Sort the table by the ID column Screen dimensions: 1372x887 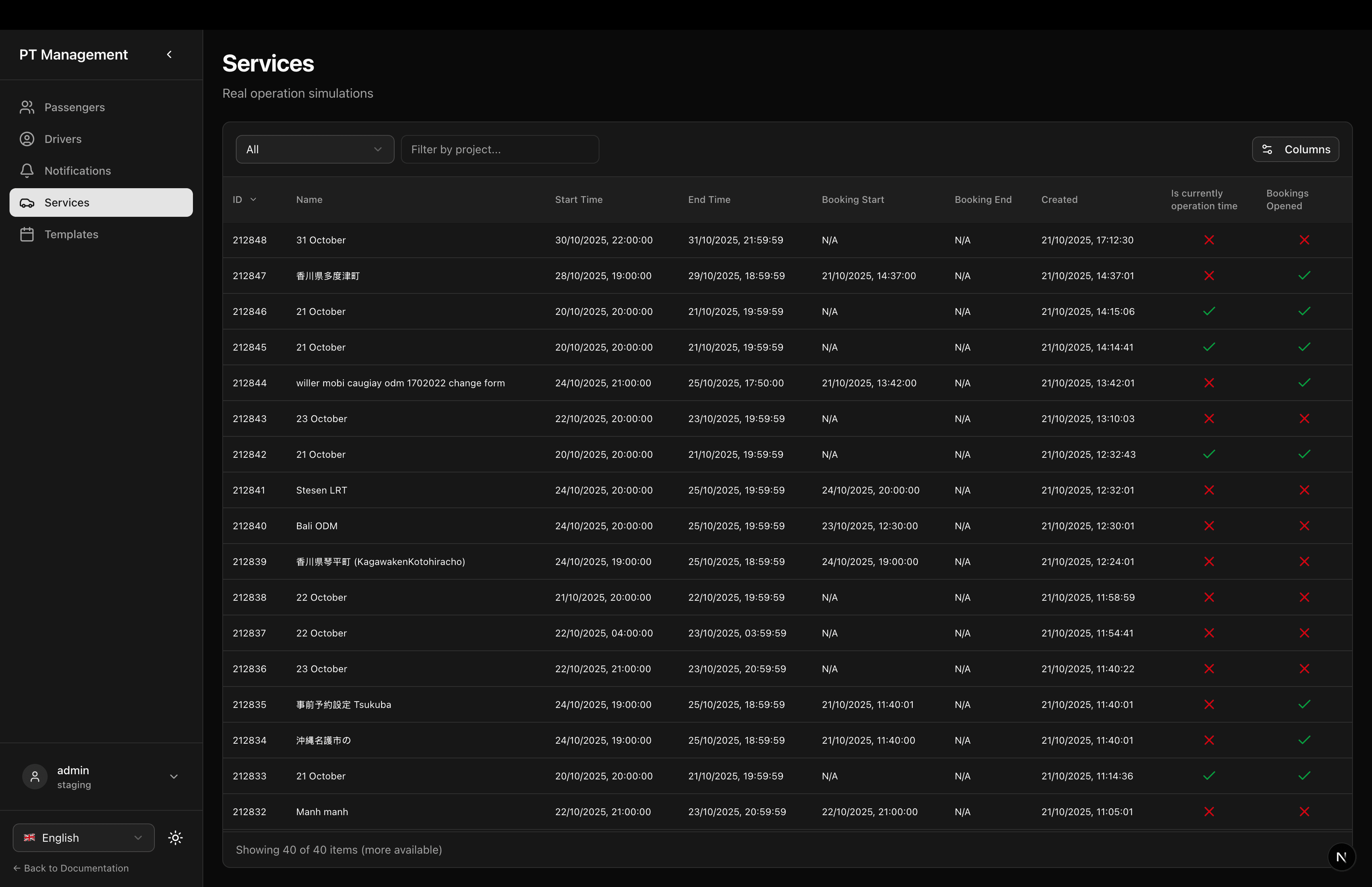point(244,199)
